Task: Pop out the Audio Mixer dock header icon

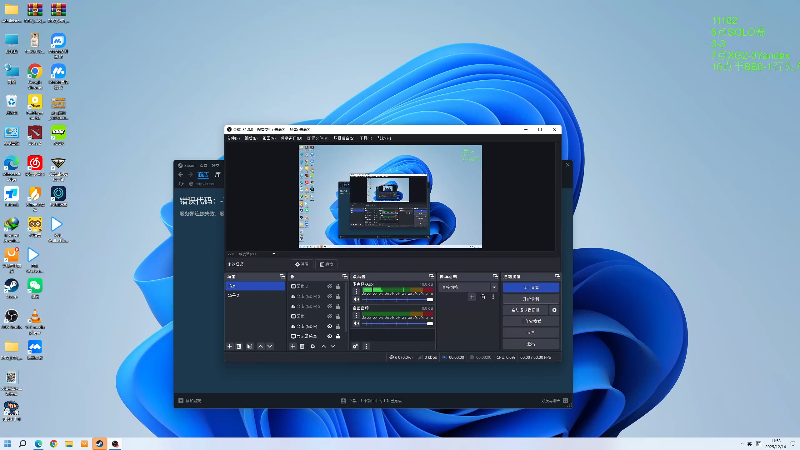Action: pos(431,276)
